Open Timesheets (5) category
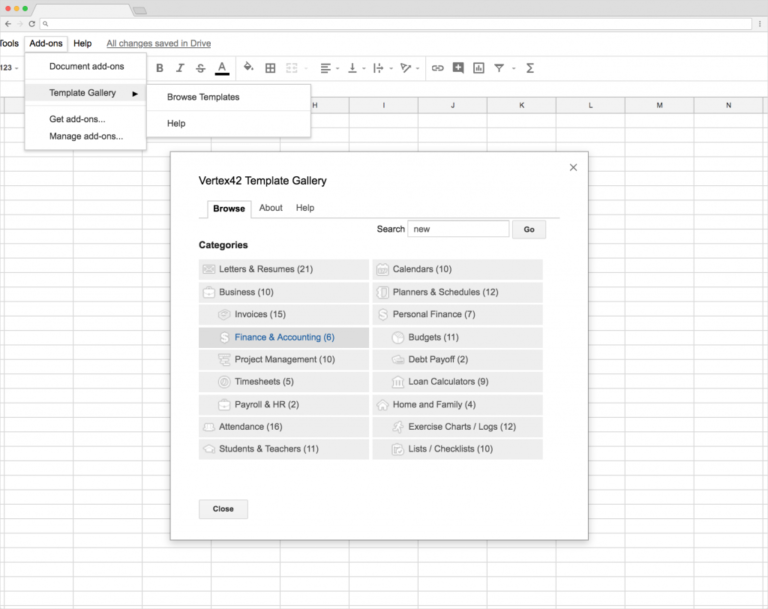 click(x=284, y=382)
